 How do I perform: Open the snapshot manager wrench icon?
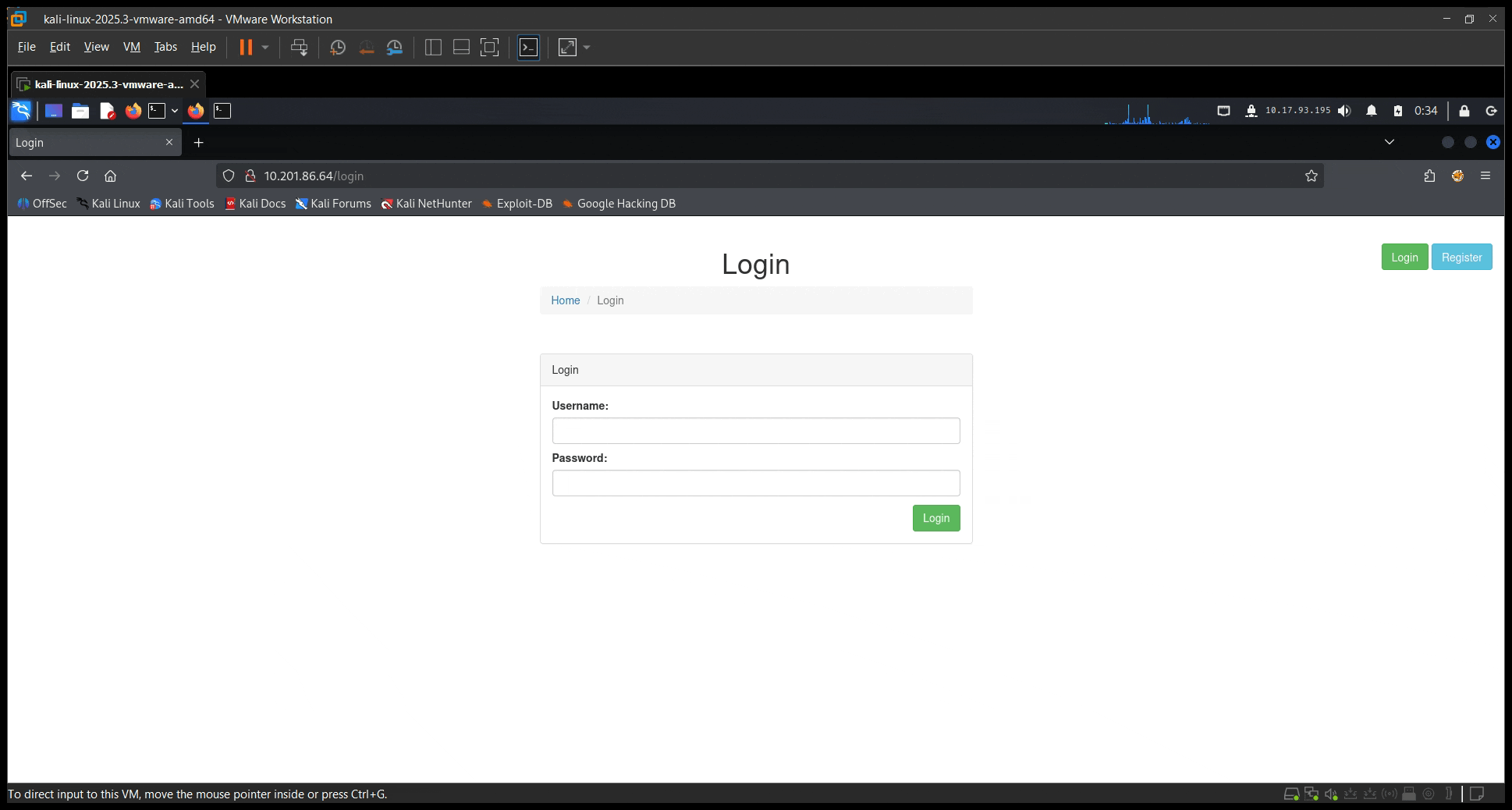click(x=395, y=48)
